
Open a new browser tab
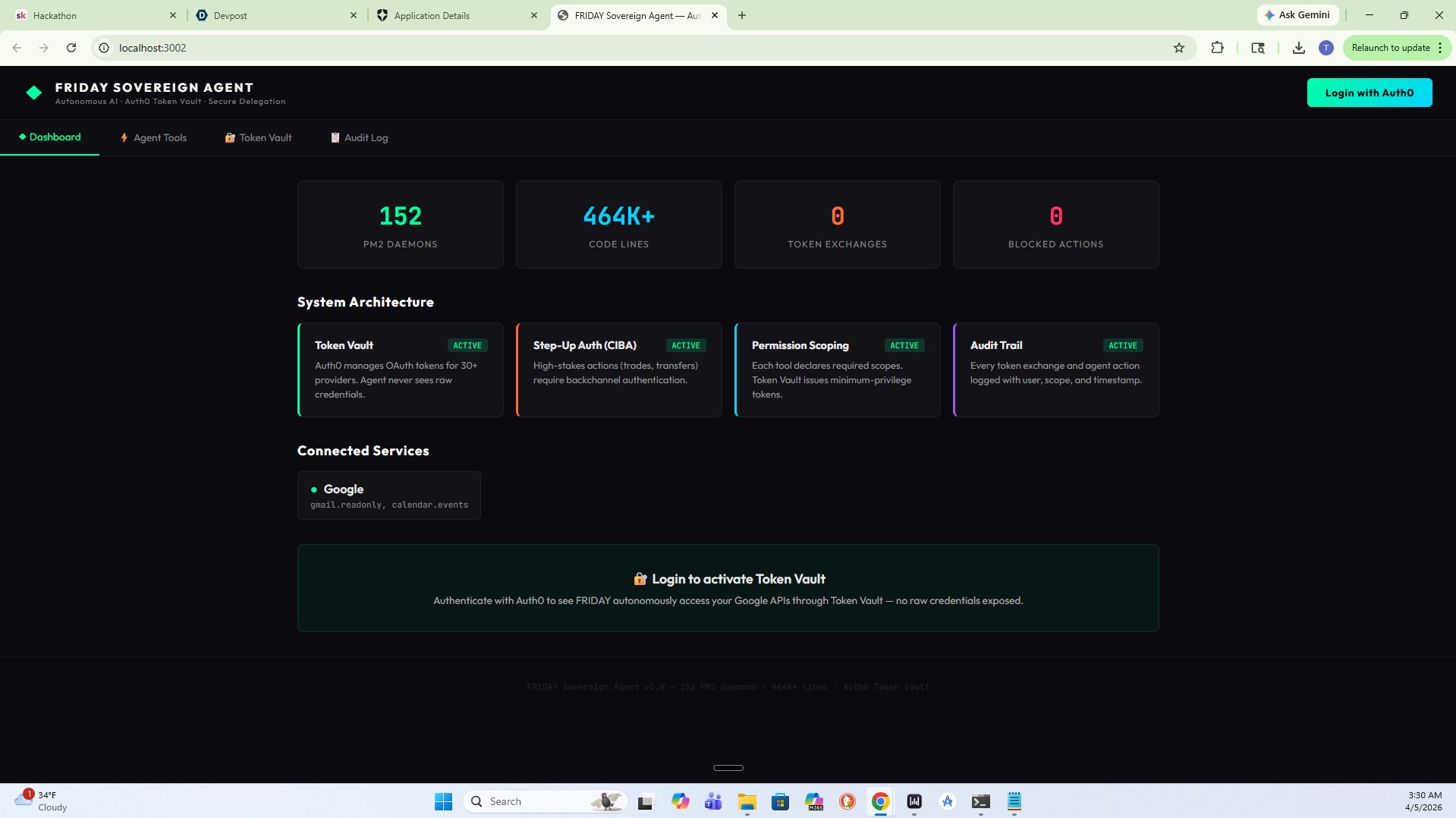coord(742,15)
